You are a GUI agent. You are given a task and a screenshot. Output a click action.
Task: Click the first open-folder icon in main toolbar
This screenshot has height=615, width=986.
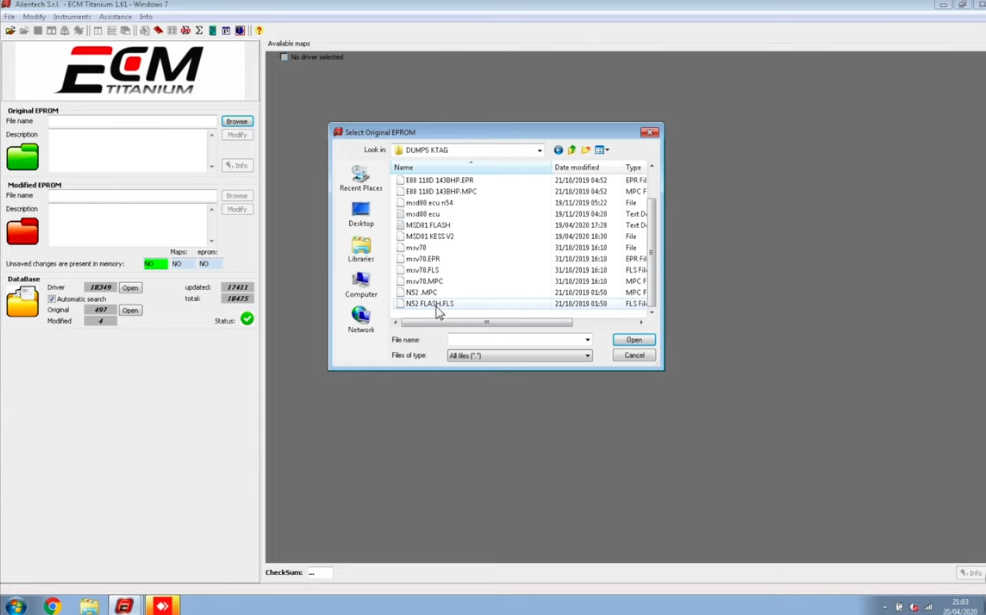pos(10,30)
